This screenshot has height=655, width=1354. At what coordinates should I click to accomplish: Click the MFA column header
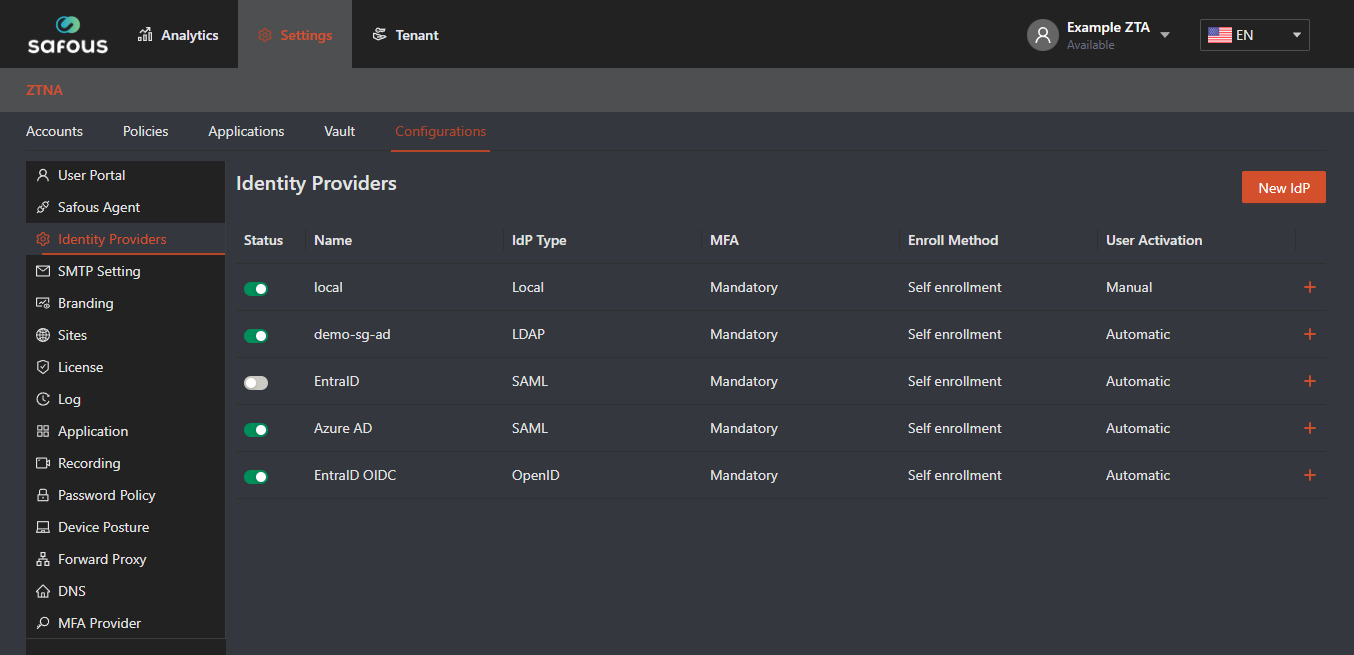coord(724,240)
